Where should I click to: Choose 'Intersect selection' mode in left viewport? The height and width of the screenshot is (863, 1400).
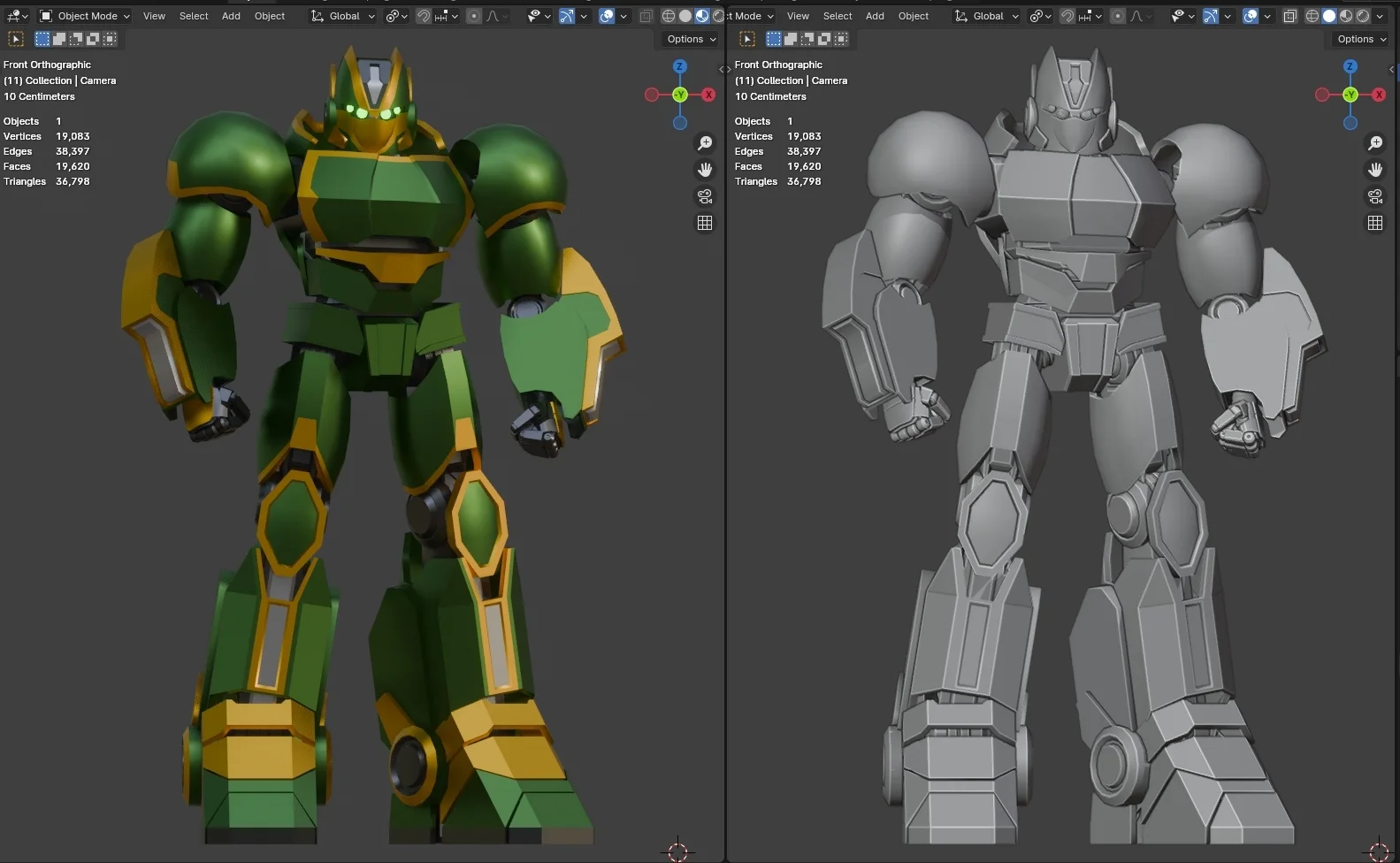(x=110, y=39)
